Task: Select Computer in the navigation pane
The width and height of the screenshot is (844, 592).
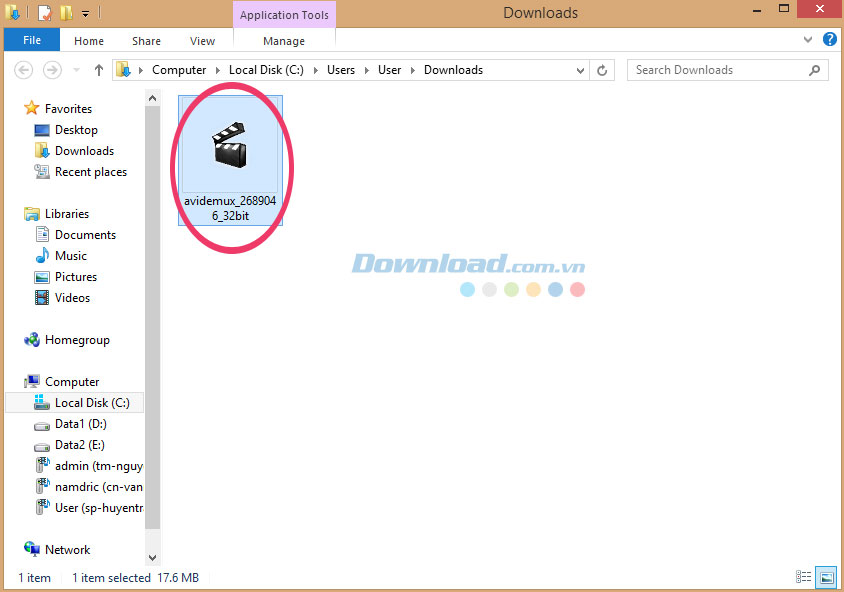Action: (72, 382)
